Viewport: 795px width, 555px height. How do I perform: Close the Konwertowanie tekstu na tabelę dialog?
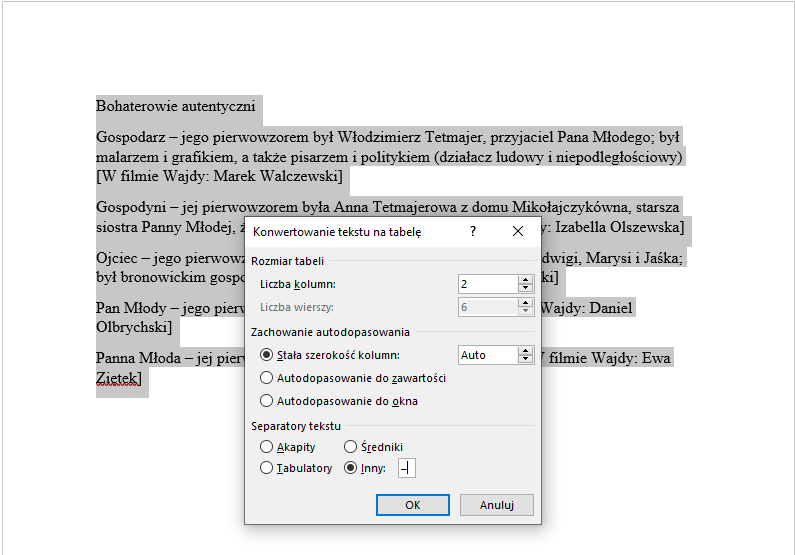[517, 232]
